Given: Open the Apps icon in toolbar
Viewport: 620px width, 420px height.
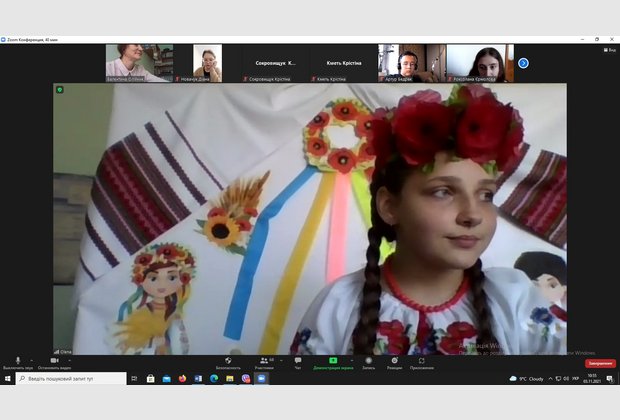Looking at the screenshot, I should [x=421, y=362].
